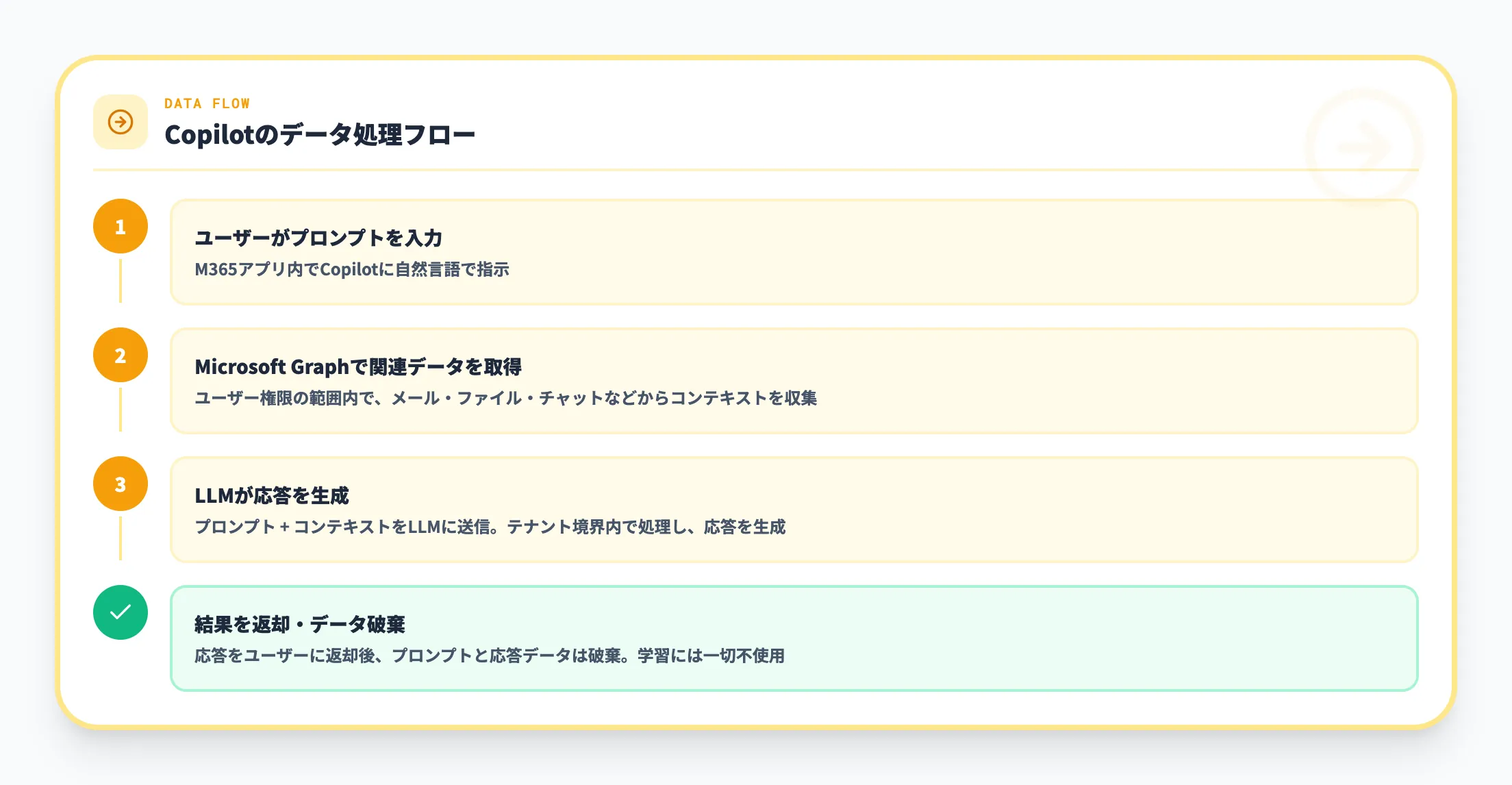Viewport: 1512px width, 785px height.
Task: Click the Microsoft Graphで関連データを取得 title text
Action: click(358, 367)
